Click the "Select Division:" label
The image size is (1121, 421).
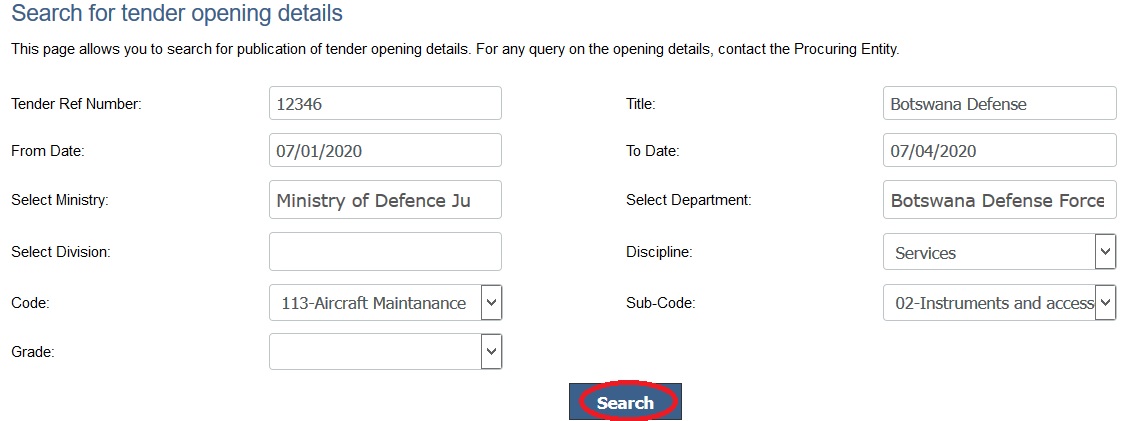(x=60, y=252)
